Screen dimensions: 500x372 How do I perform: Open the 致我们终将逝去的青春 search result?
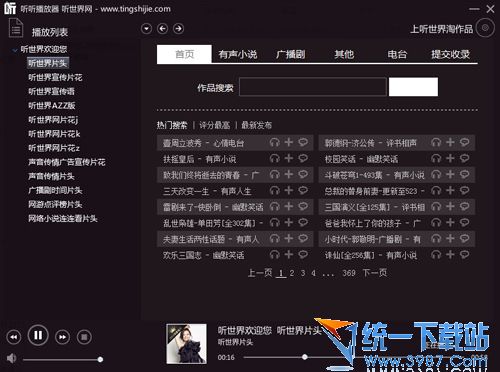click(x=211, y=175)
